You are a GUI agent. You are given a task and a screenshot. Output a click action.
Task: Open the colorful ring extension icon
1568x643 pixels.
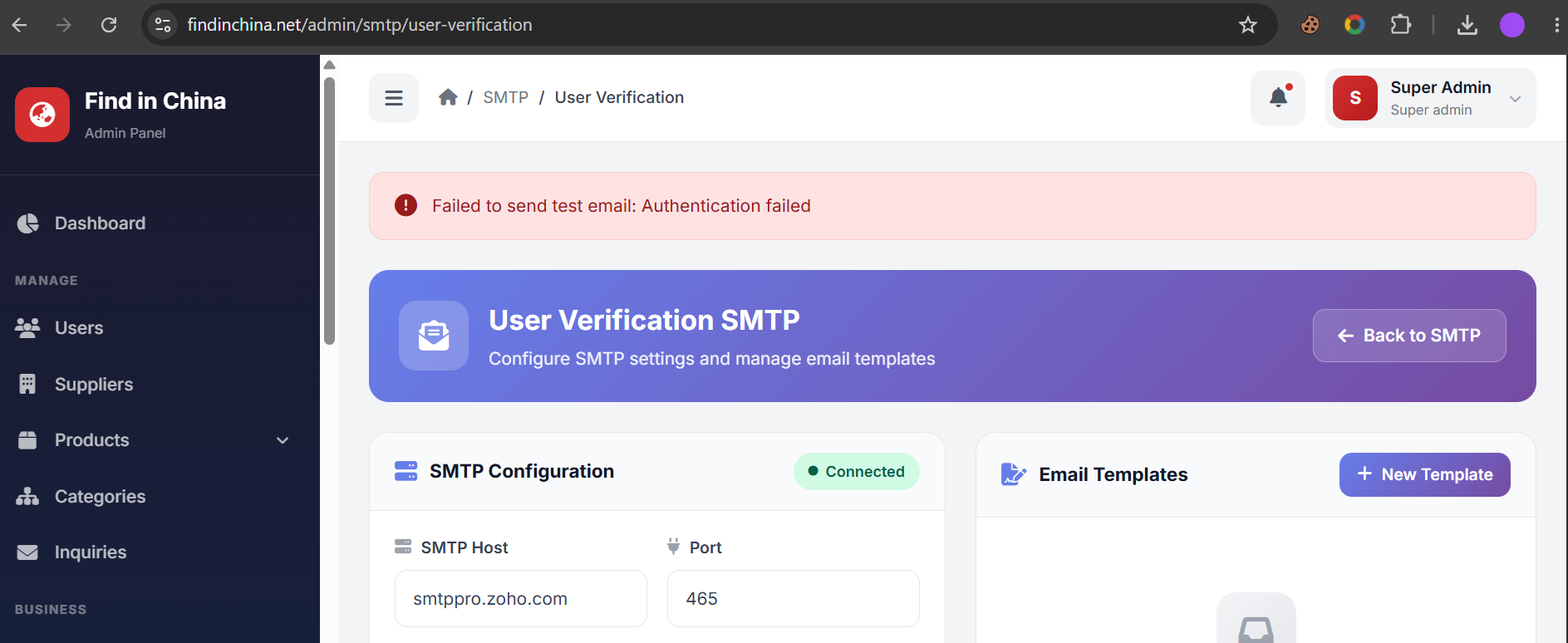(x=1354, y=25)
